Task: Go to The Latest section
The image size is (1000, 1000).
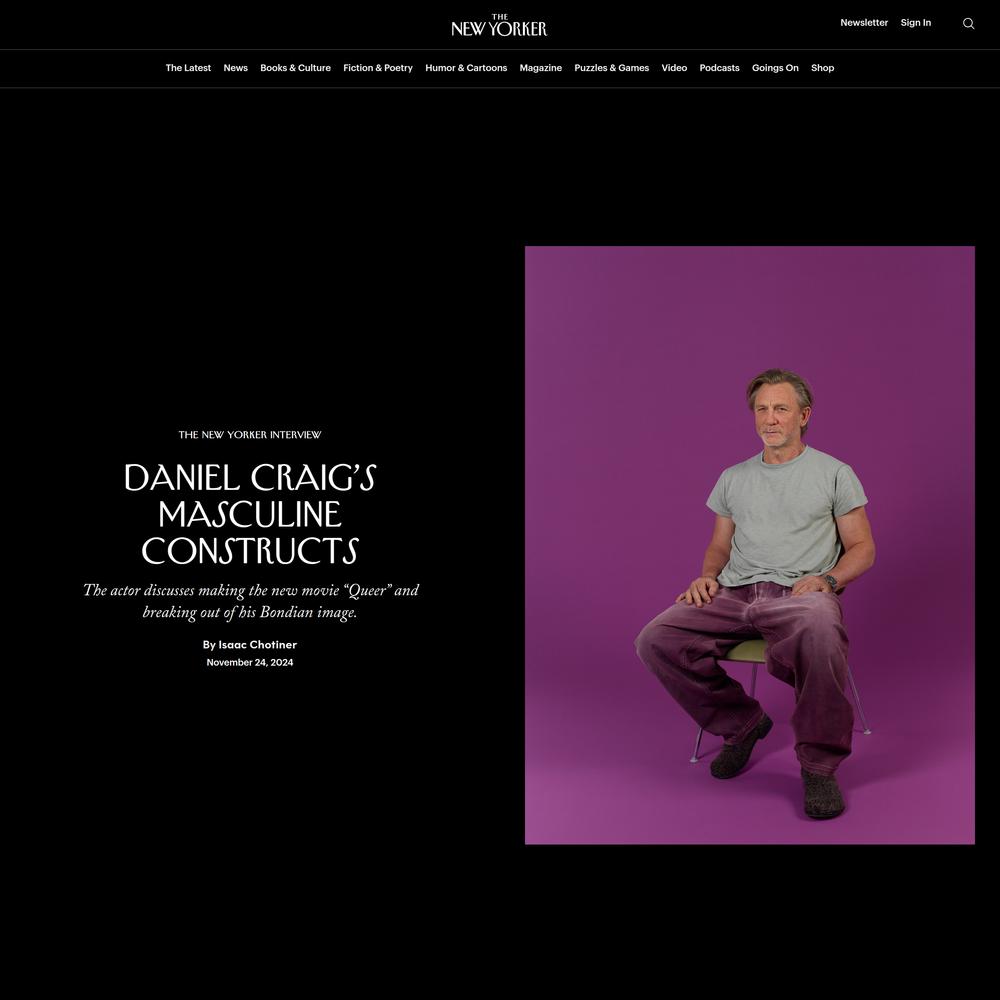Action: click(x=188, y=68)
